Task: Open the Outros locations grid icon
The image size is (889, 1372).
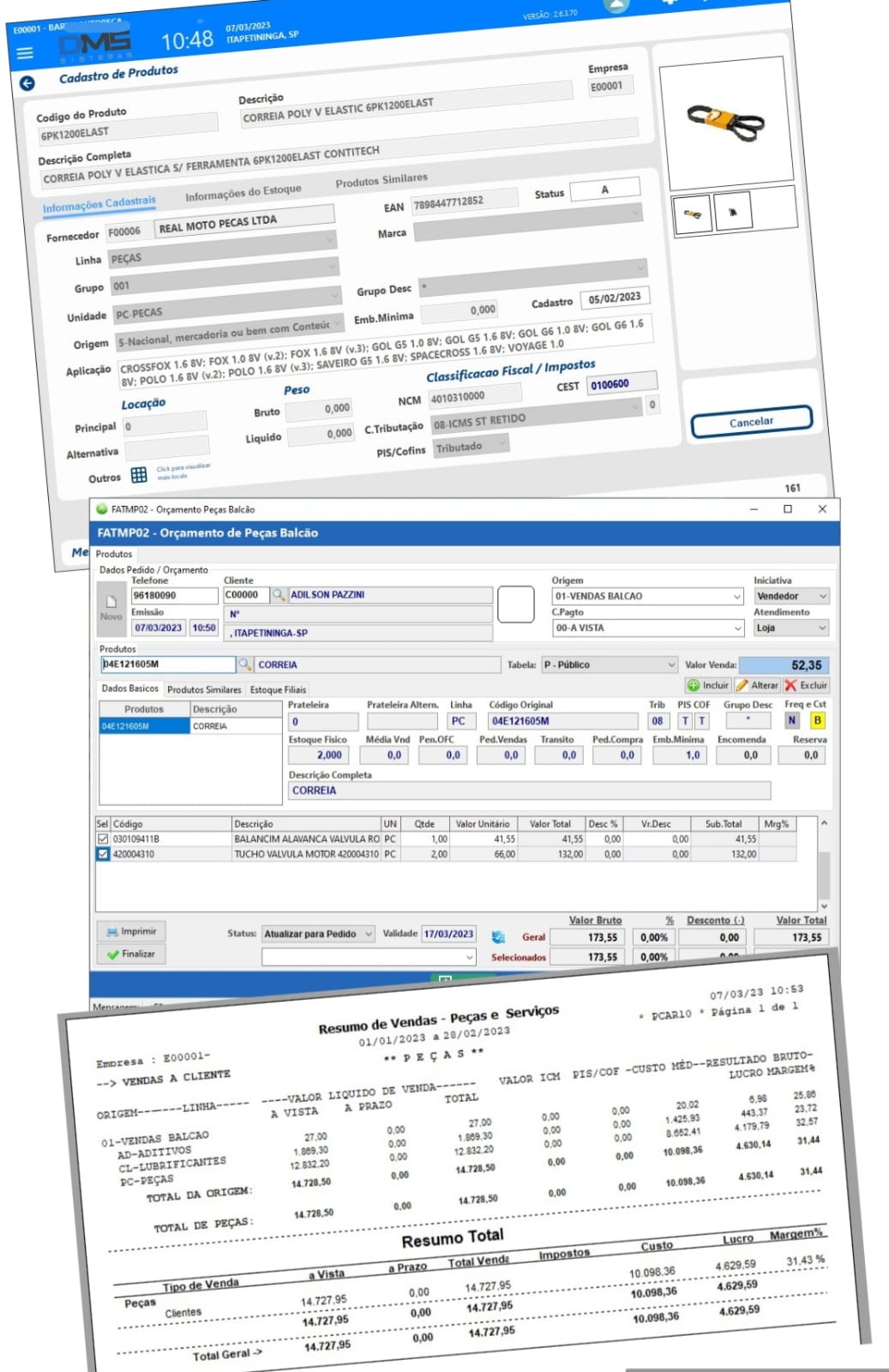Action: coord(139,475)
